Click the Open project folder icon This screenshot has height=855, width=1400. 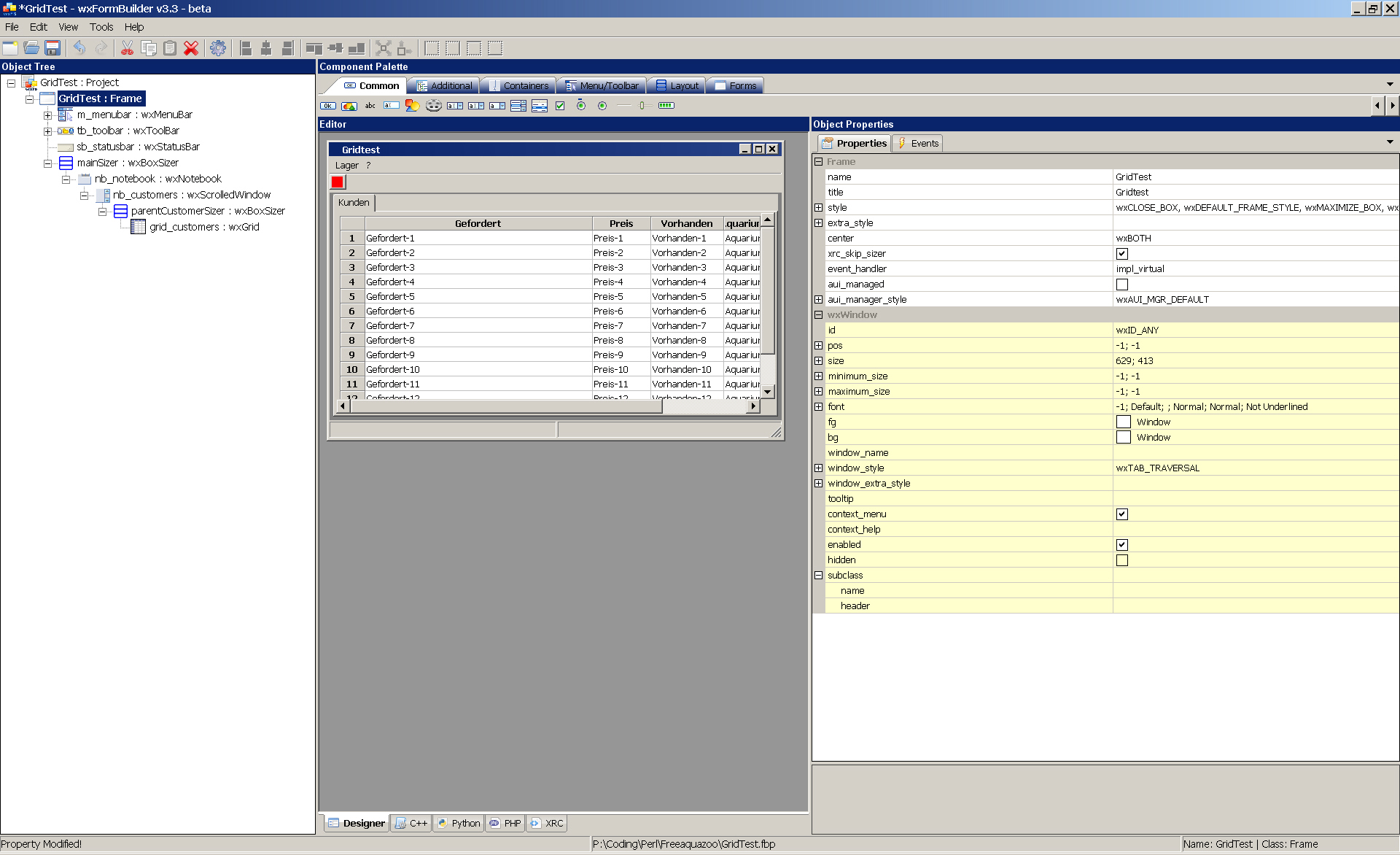31,48
